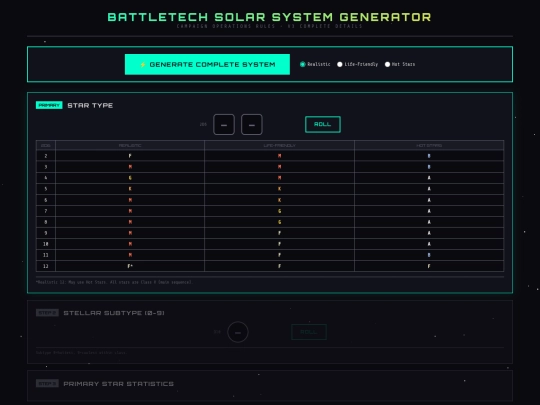Select roll number 2 in table
Viewport: 540px width, 405px height.
[x=46, y=156]
